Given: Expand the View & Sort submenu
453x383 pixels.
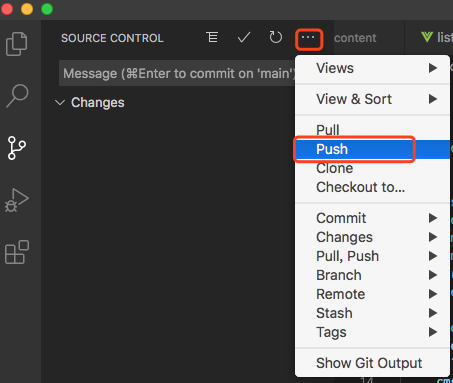Looking at the screenshot, I should point(372,99).
